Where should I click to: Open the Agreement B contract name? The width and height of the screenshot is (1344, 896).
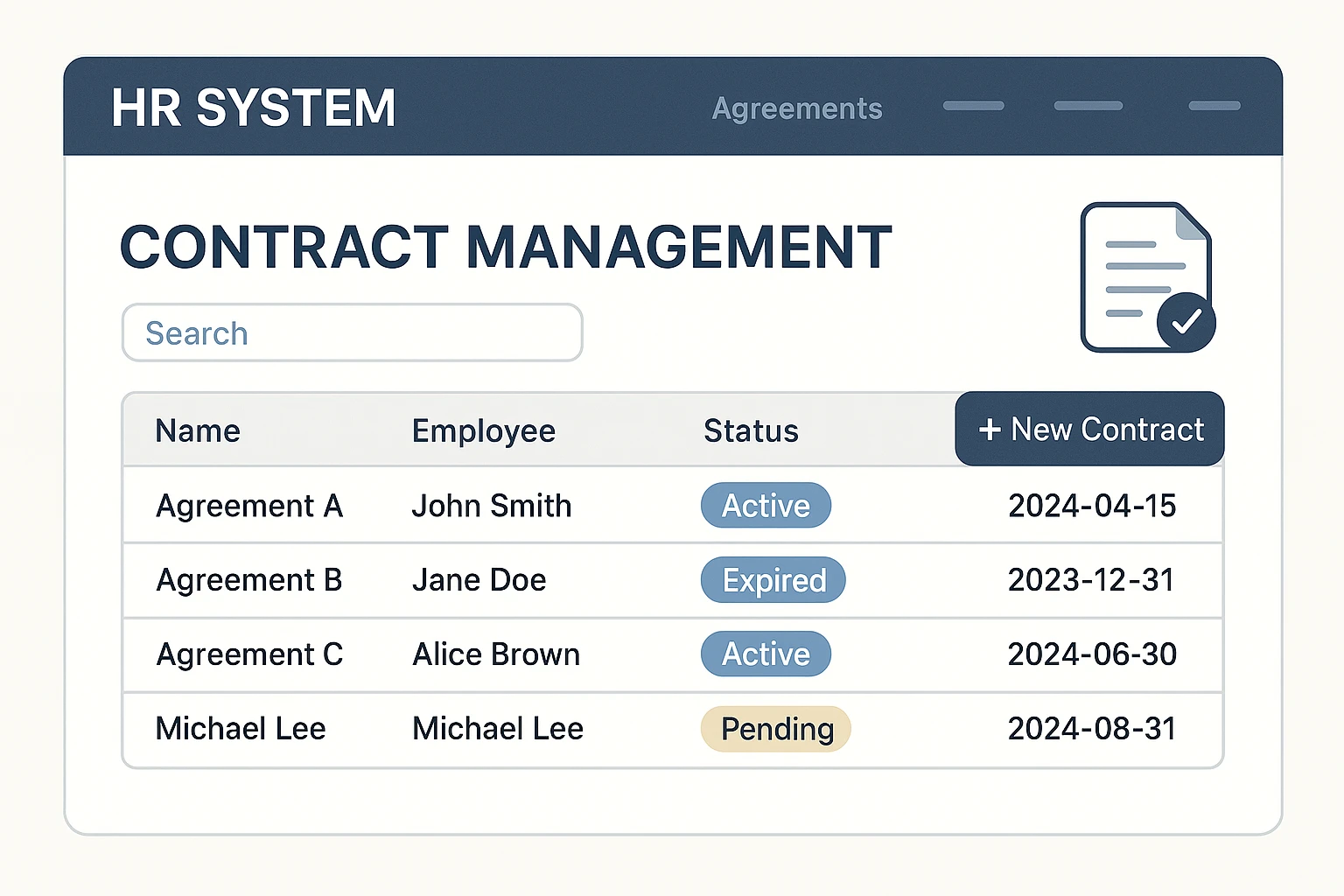(x=249, y=580)
